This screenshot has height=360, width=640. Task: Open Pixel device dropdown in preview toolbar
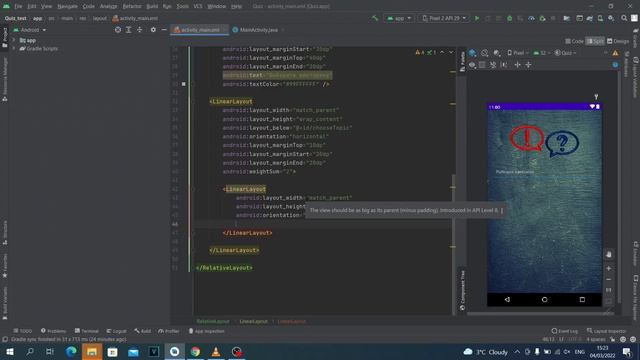518,53
